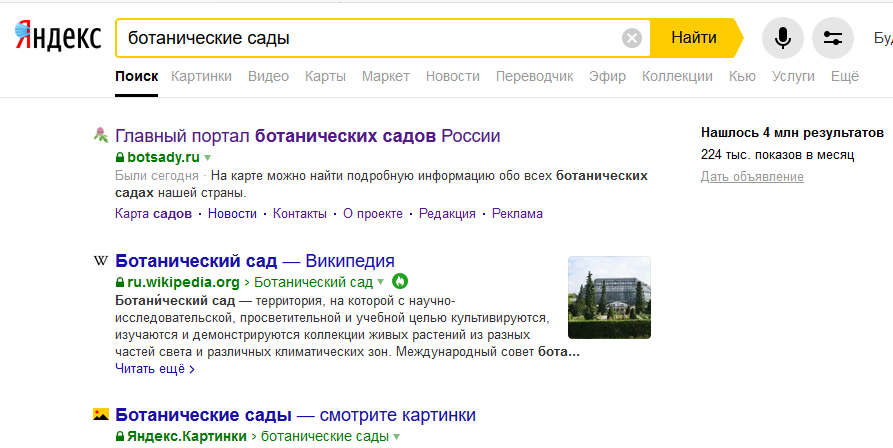Click the Найти search button
Image resolution: width=893 pixels, height=448 pixels.
click(x=694, y=38)
